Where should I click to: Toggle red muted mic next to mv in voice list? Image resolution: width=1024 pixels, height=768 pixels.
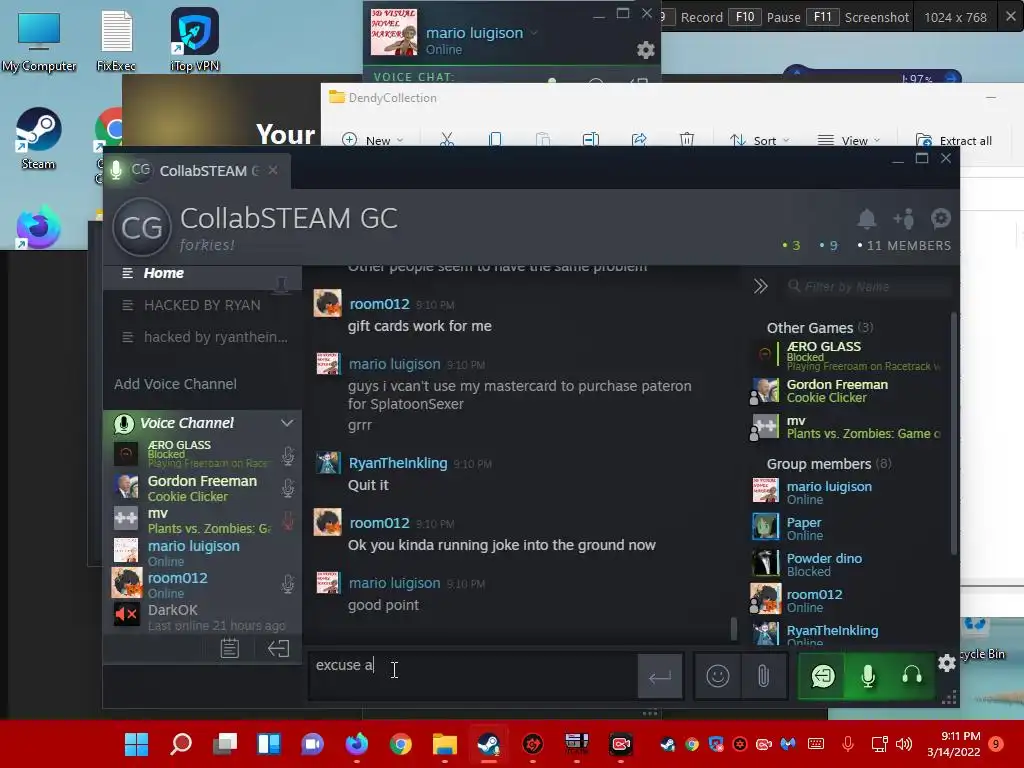coord(287,520)
